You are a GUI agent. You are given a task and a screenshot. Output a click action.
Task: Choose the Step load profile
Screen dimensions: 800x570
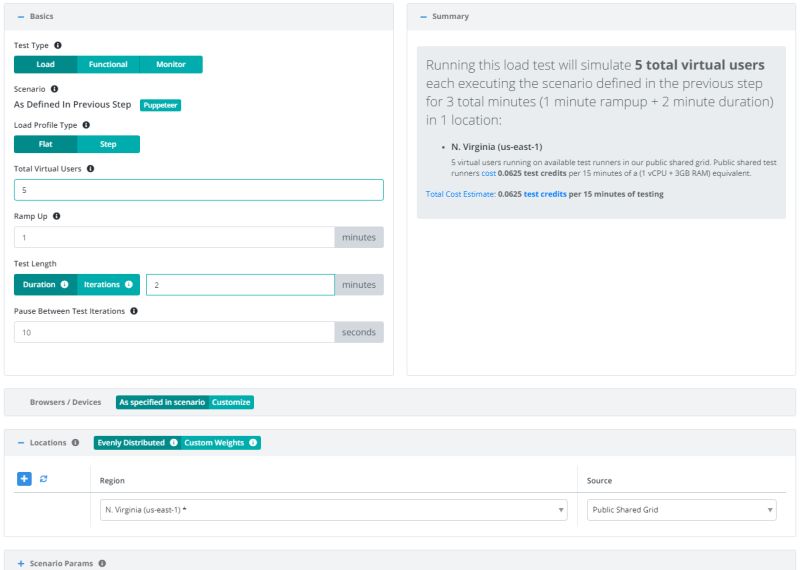tap(108, 144)
